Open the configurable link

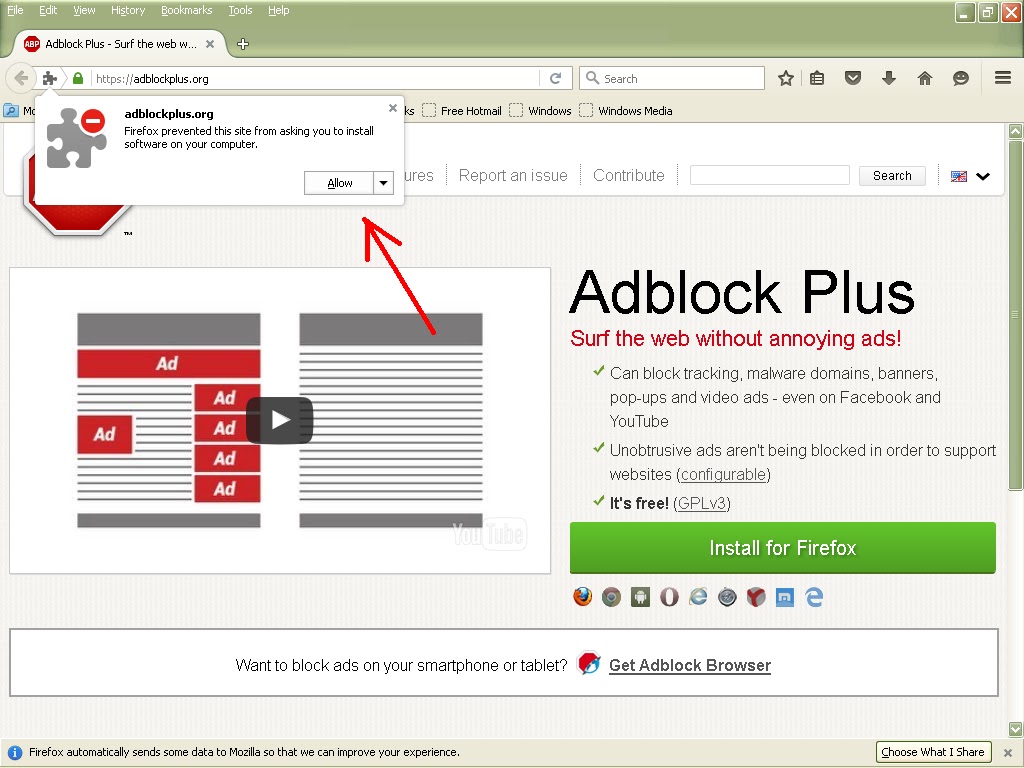coord(723,474)
